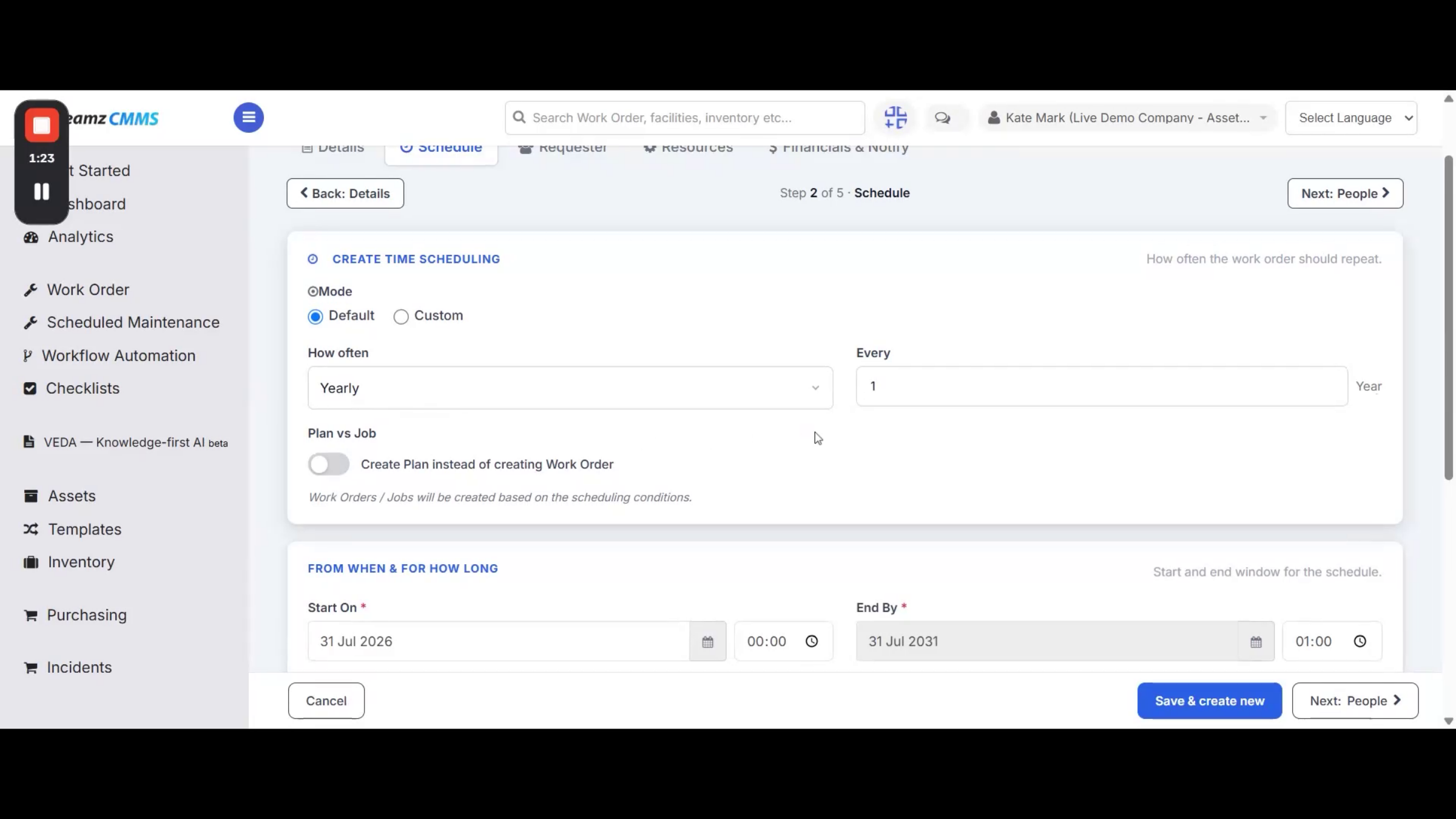The height and width of the screenshot is (819, 1456).
Task: Click the Inventory briefcase icon
Action: tap(31, 562)
